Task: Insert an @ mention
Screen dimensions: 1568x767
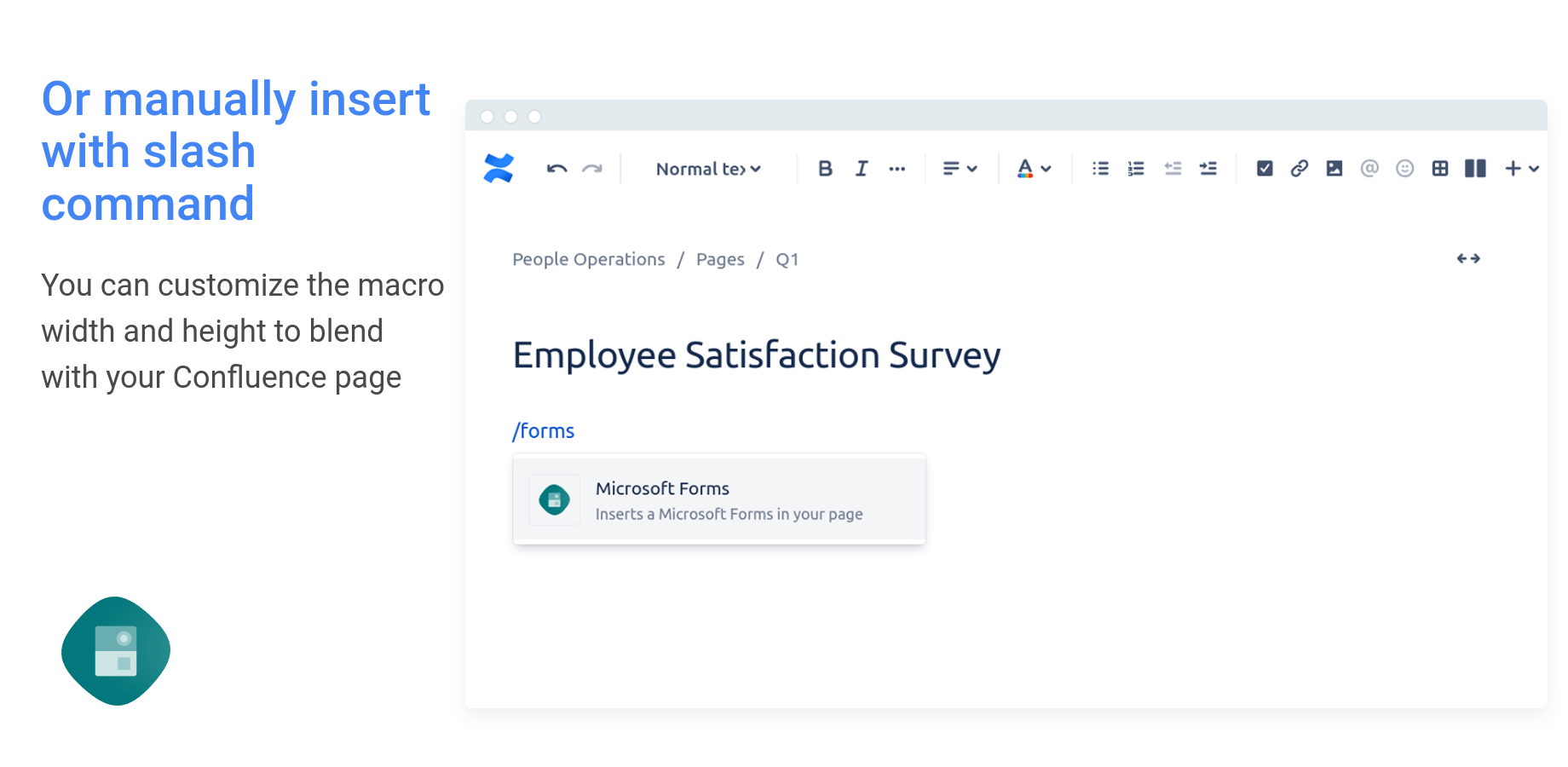Action: (x=1369, y=169)
